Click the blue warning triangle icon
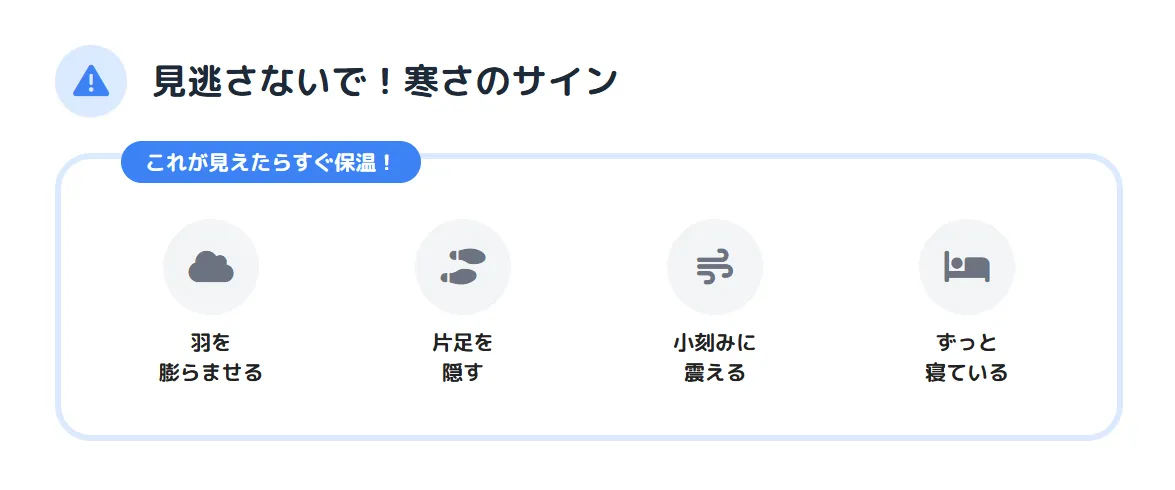 (x=91, y=81)
